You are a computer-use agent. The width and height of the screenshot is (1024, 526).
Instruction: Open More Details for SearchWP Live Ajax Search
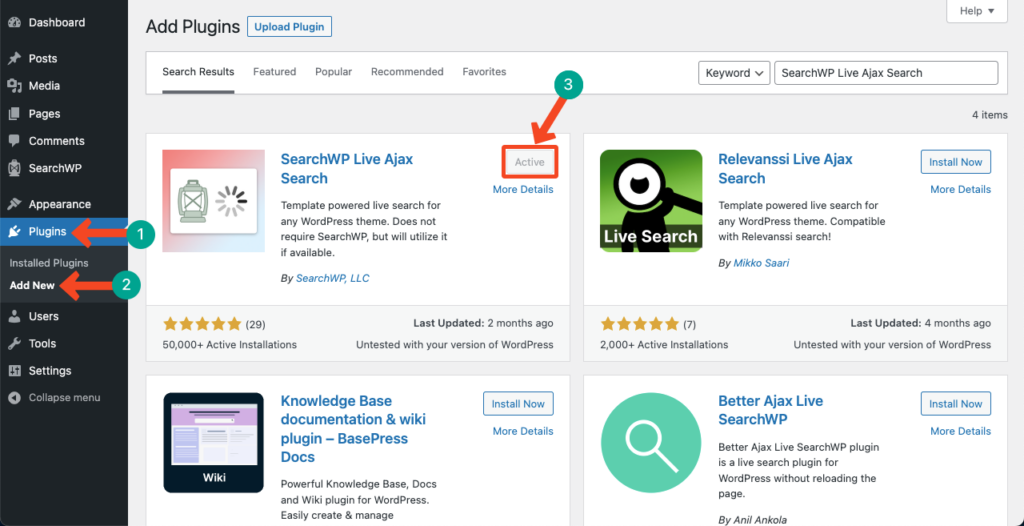[523, 189]
